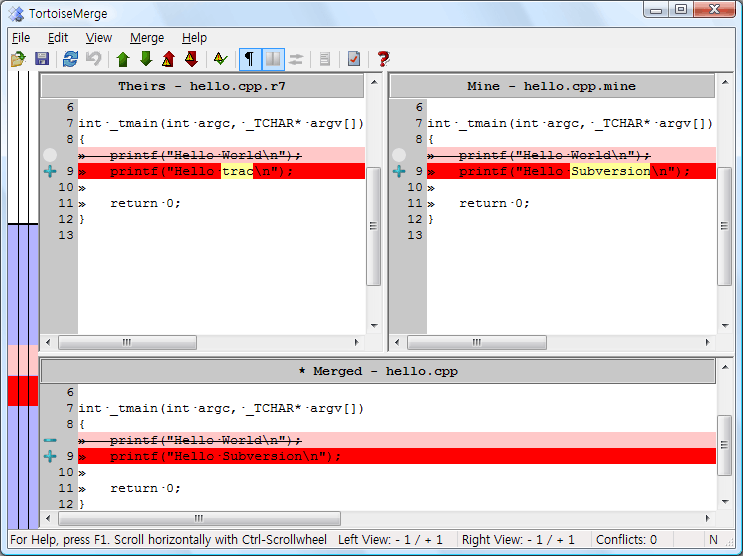Click the yellow-green arrows icon after the red arrows
This screenshot has width=743, height=556.
click(221, 60)
